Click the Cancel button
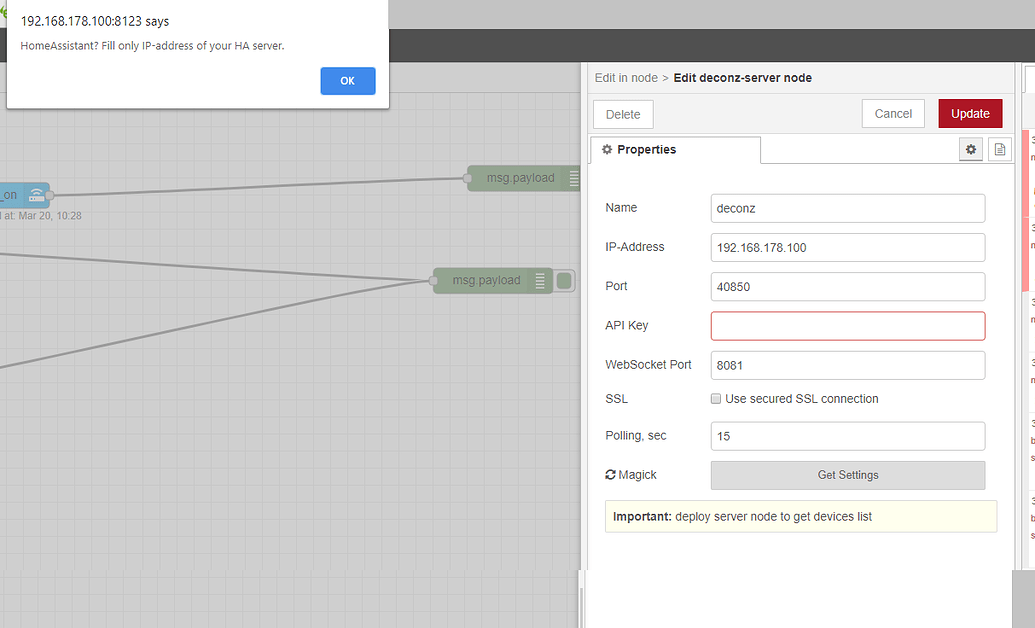 [x=892, y=114]
